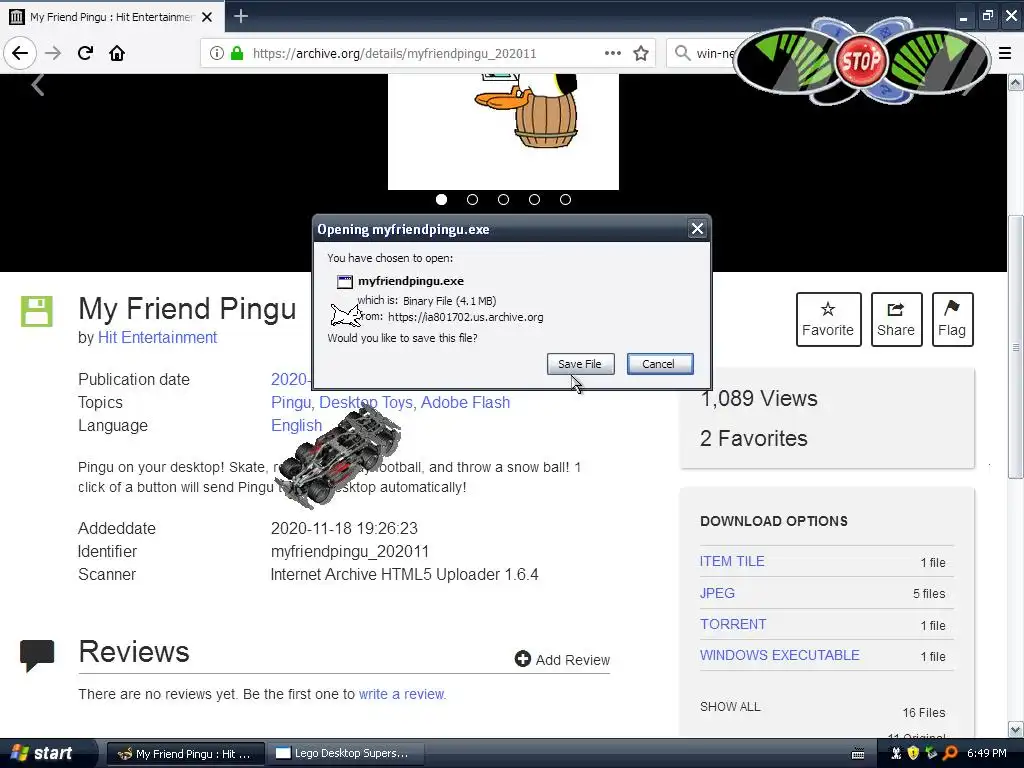The image size is (1024, 768).
Task: Switch to My Friend Pingu browser tab
Action: pyautogui.click(x=112, y=17)
